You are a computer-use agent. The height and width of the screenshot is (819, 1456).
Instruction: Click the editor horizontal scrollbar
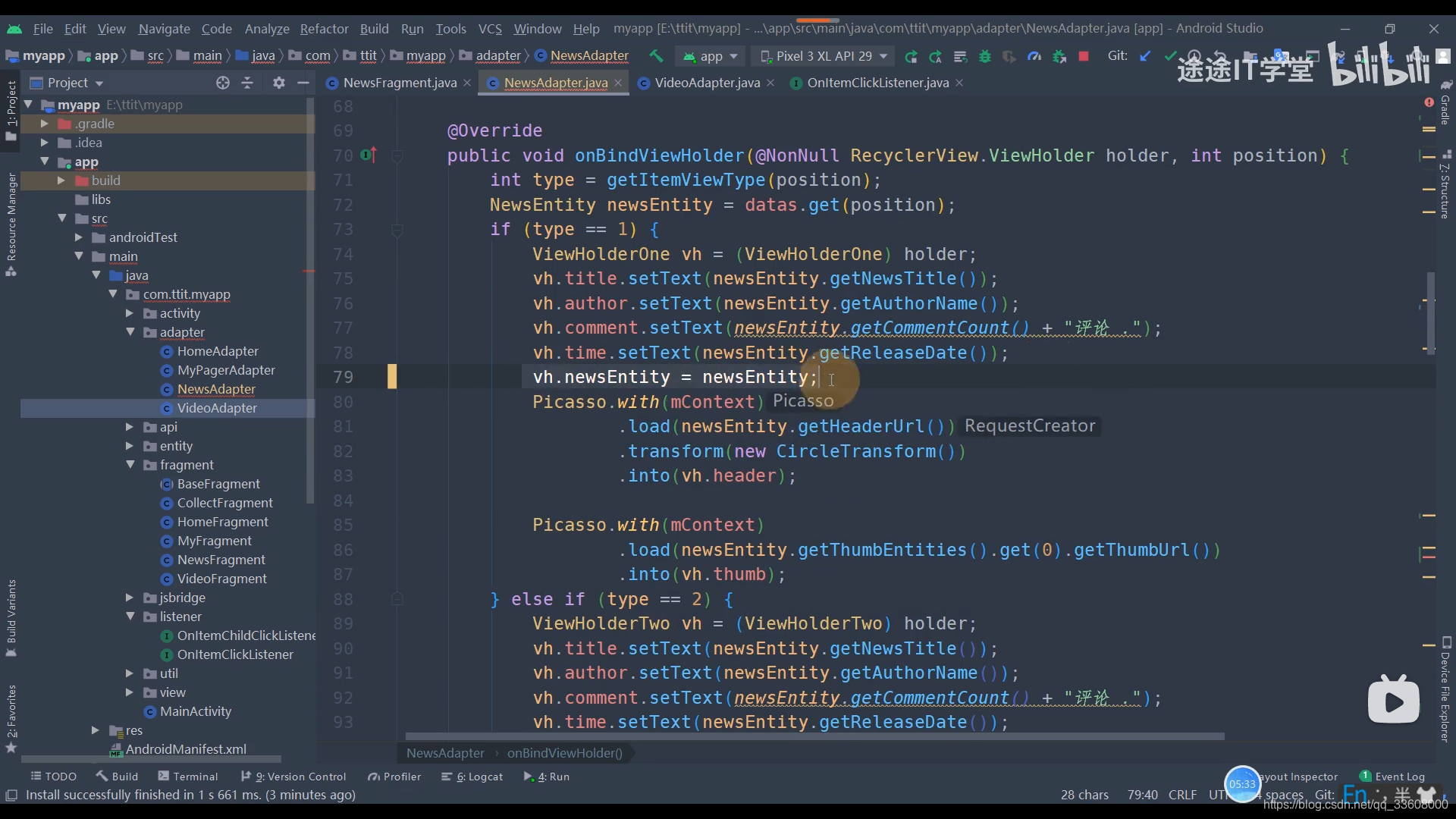click(x=814, y=736)
